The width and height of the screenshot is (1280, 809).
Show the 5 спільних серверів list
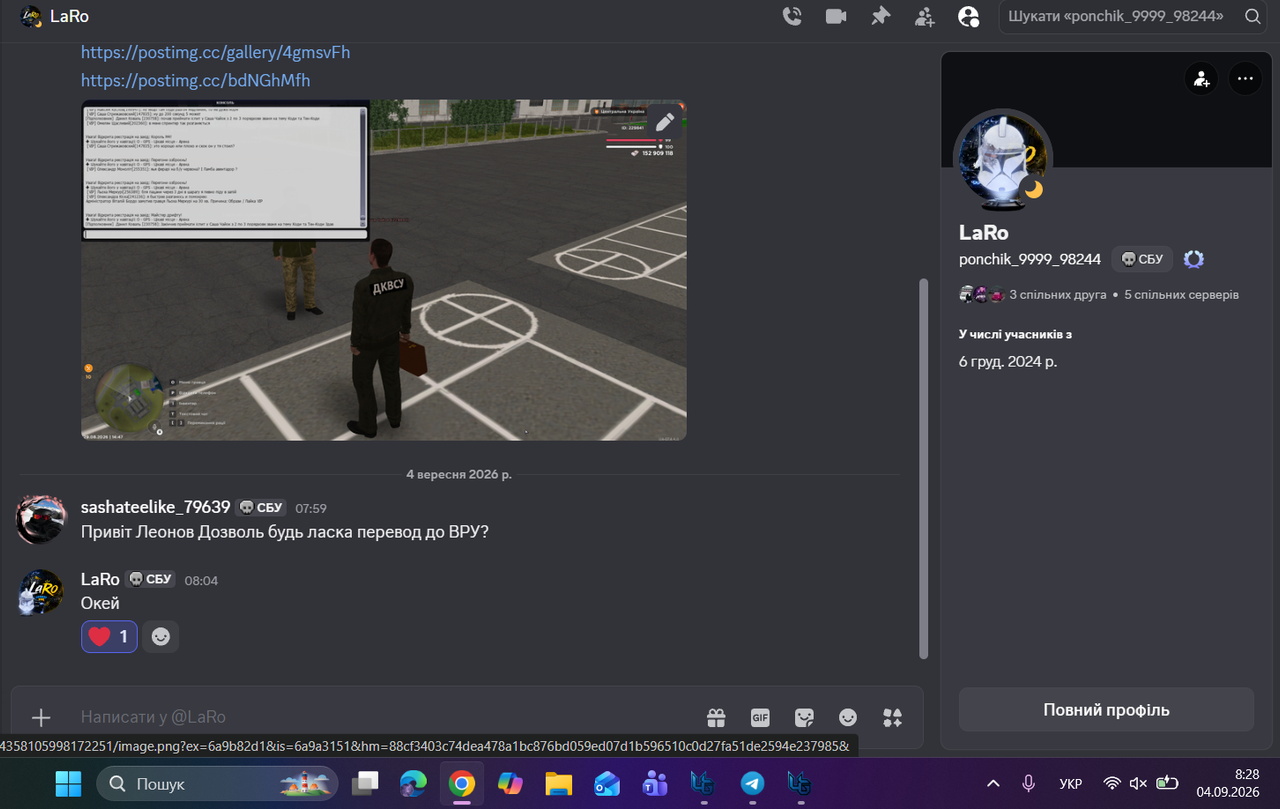pyautogui.click(x=1182, y=295)
